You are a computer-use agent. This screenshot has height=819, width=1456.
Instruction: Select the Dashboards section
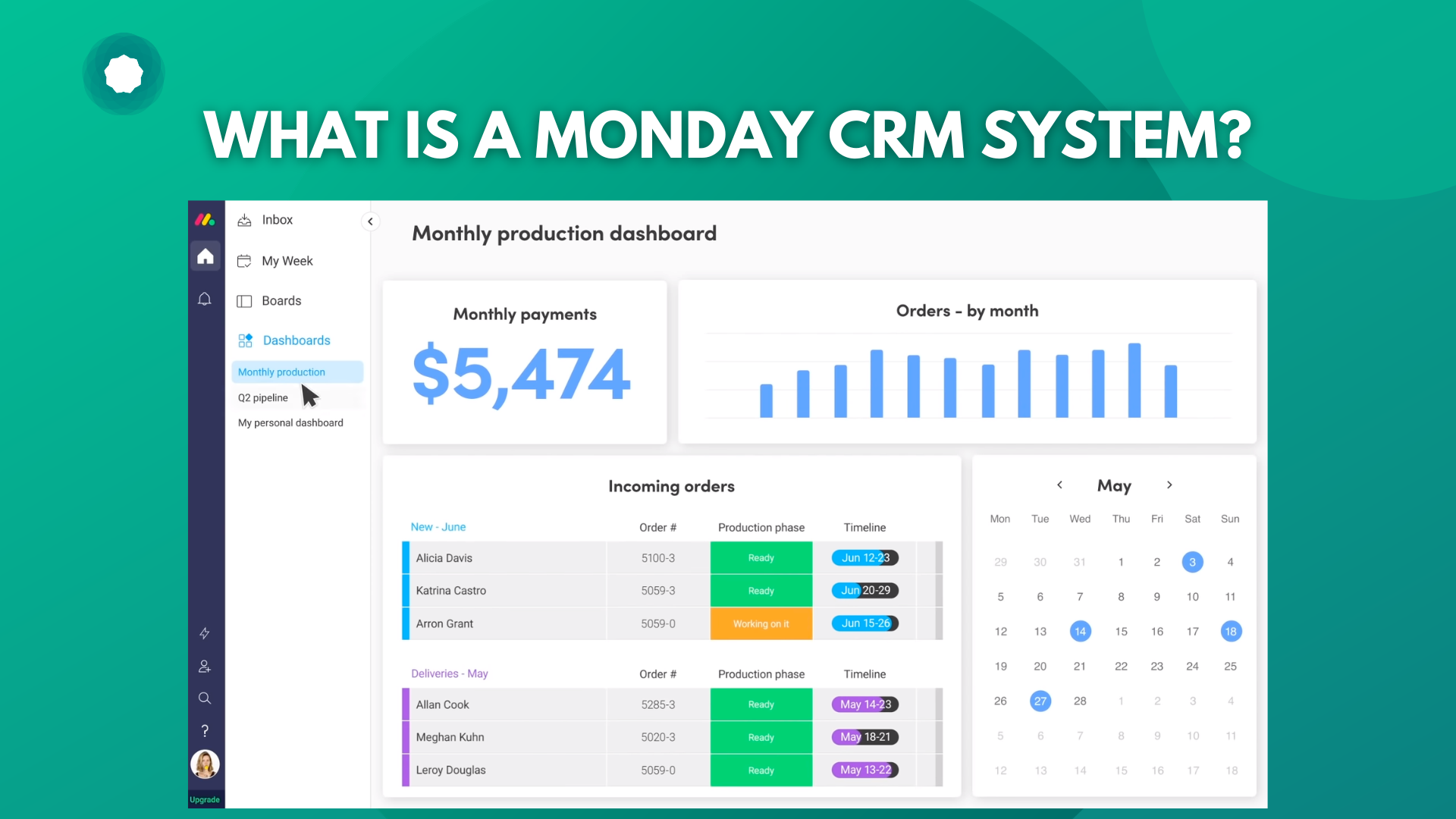point(296,340)
